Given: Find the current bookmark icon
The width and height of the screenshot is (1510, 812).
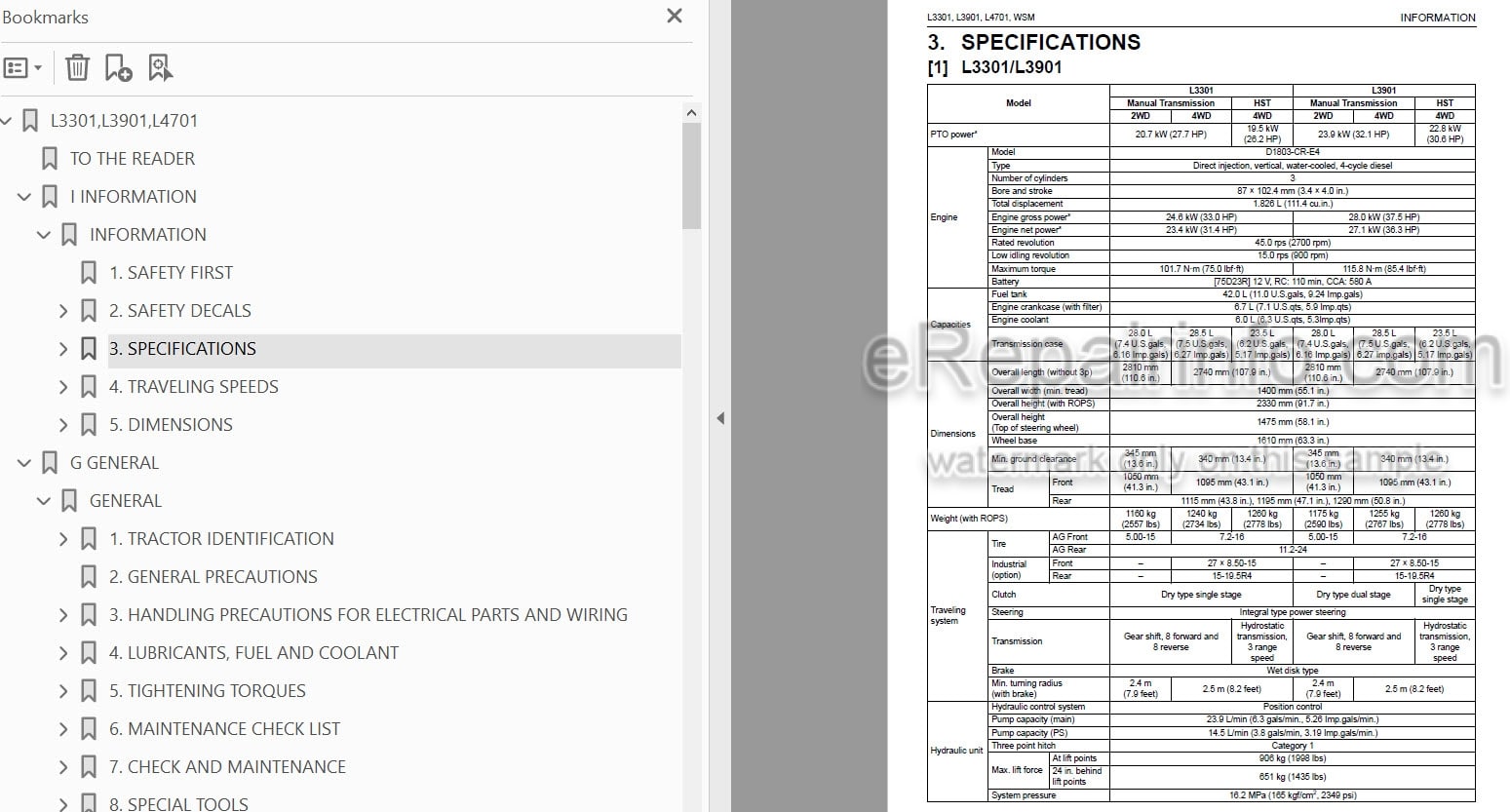Looking at the screenshot, I should click(160, 67).
